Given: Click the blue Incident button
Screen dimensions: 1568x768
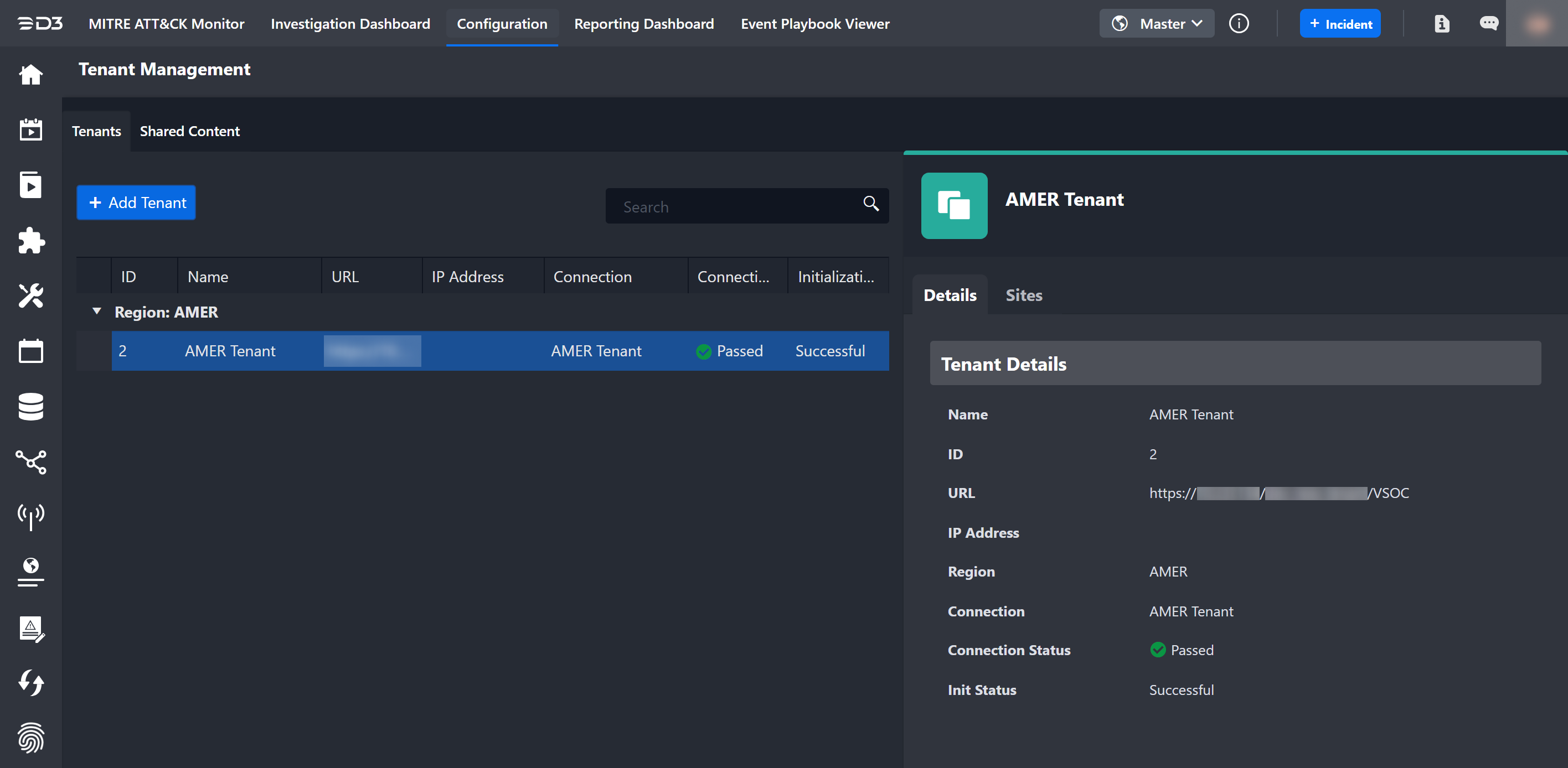Looking at the screenshot, I should pyautogui.click(x=1339, y=24).
